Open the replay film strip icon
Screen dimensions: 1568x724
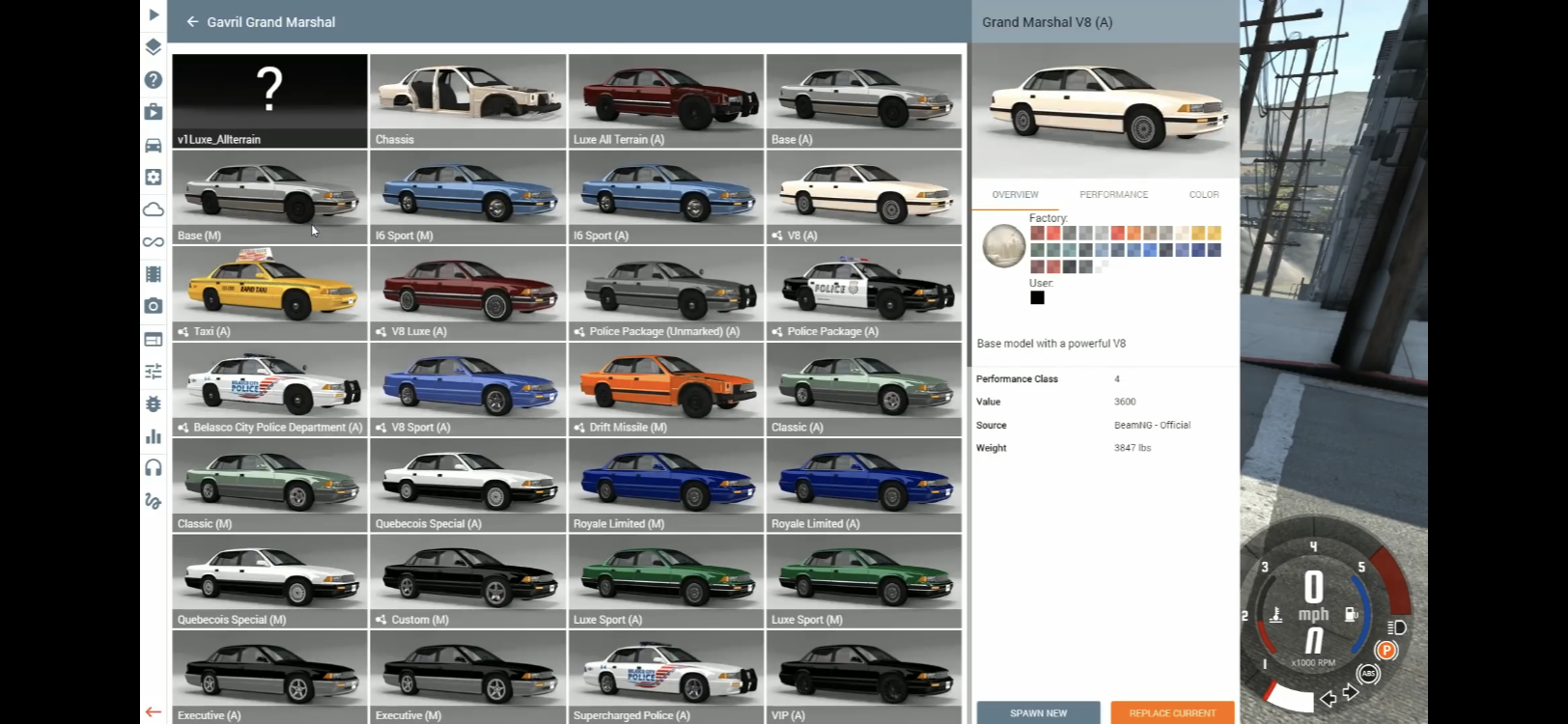click(x=154, y=274)
